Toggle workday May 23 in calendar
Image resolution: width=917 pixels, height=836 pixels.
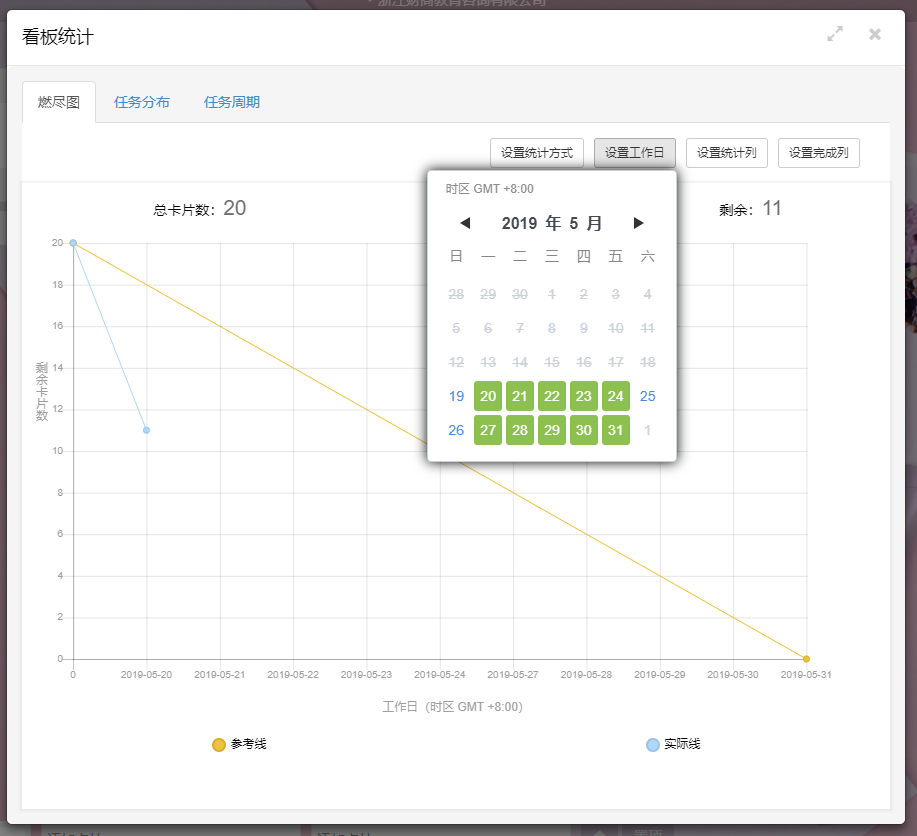[x=584, y=396]
